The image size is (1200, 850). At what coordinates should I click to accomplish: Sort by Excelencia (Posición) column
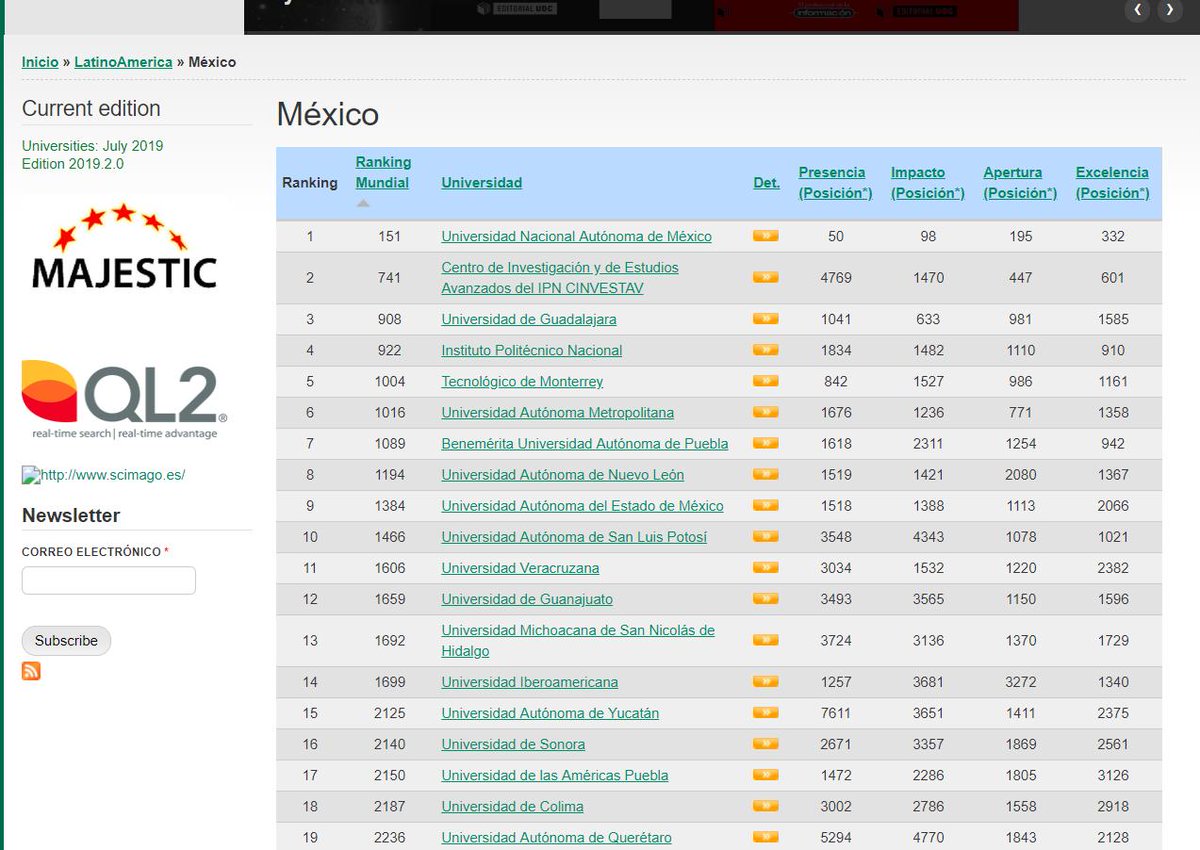(x=1112, y=183)
